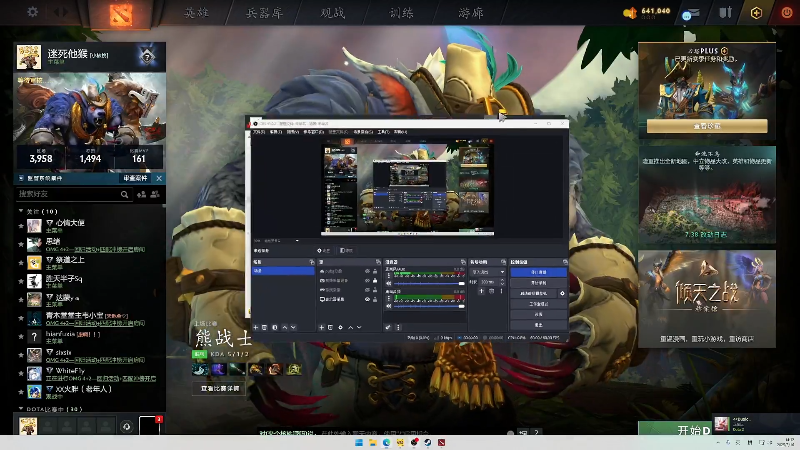Click the red power quit icon

pos(787,13)
